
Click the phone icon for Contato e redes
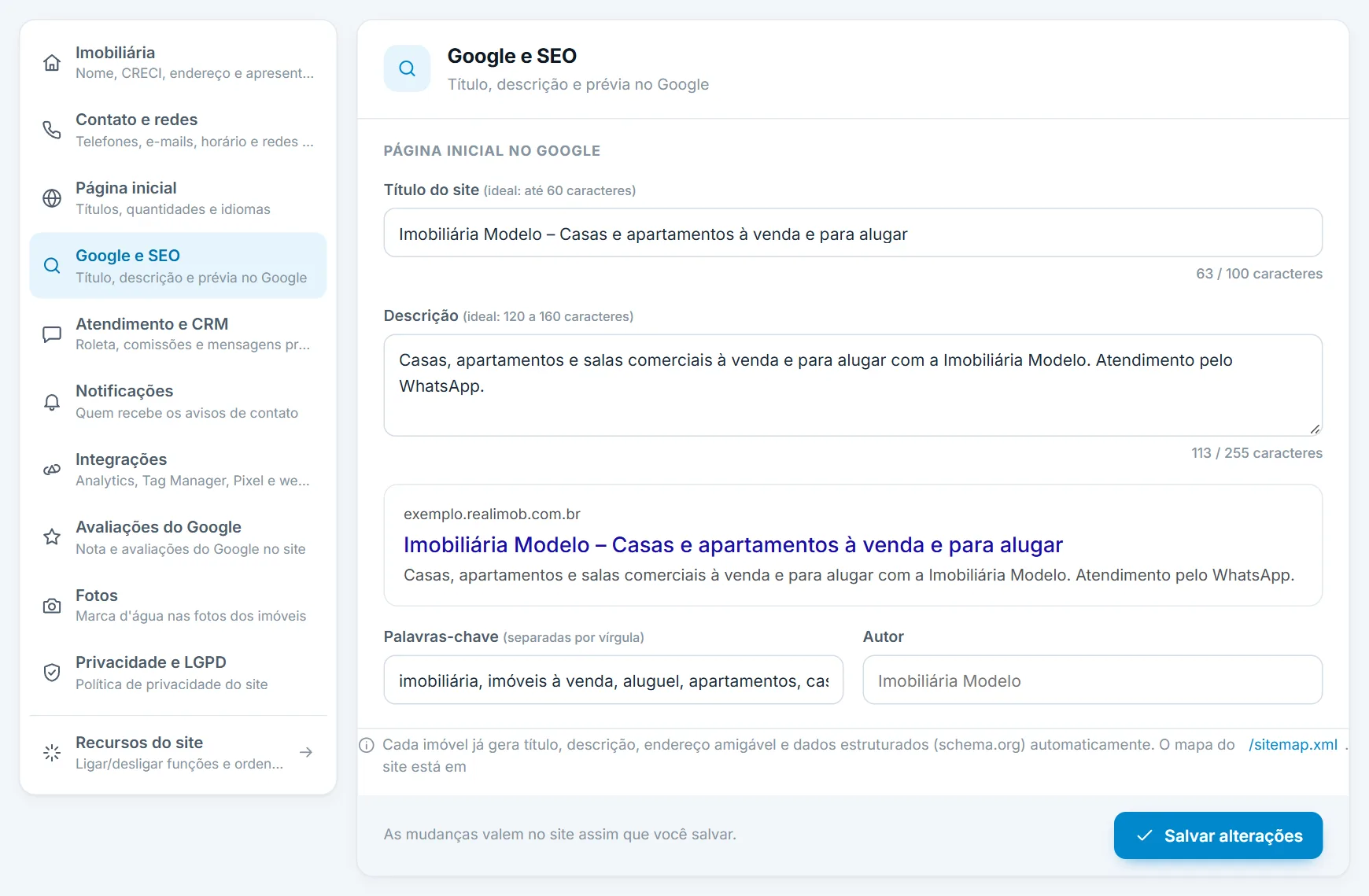[x=52, y=130]
